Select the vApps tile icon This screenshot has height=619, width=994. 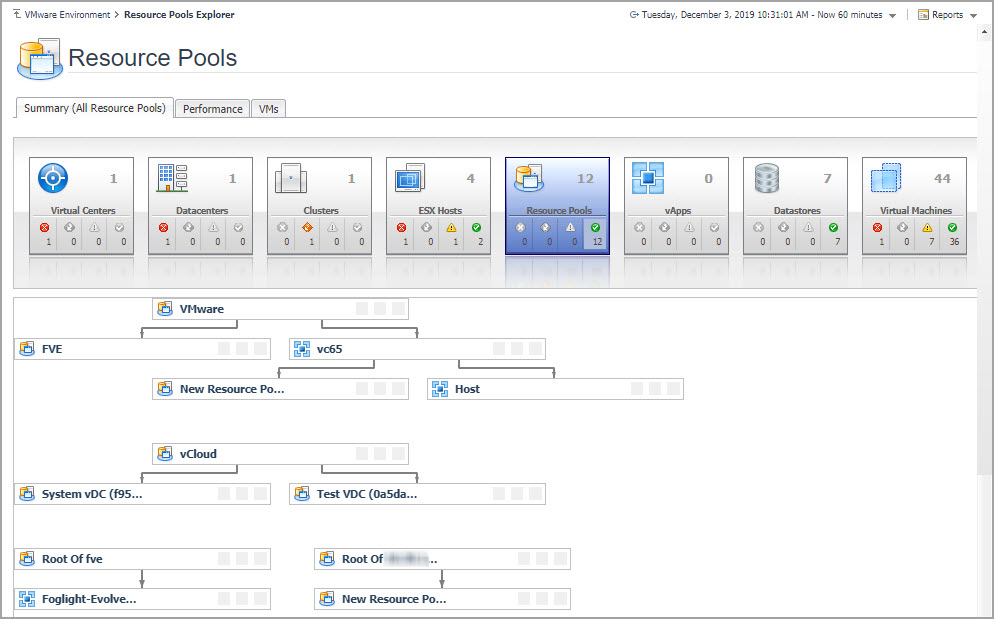[x=648, y=179]
